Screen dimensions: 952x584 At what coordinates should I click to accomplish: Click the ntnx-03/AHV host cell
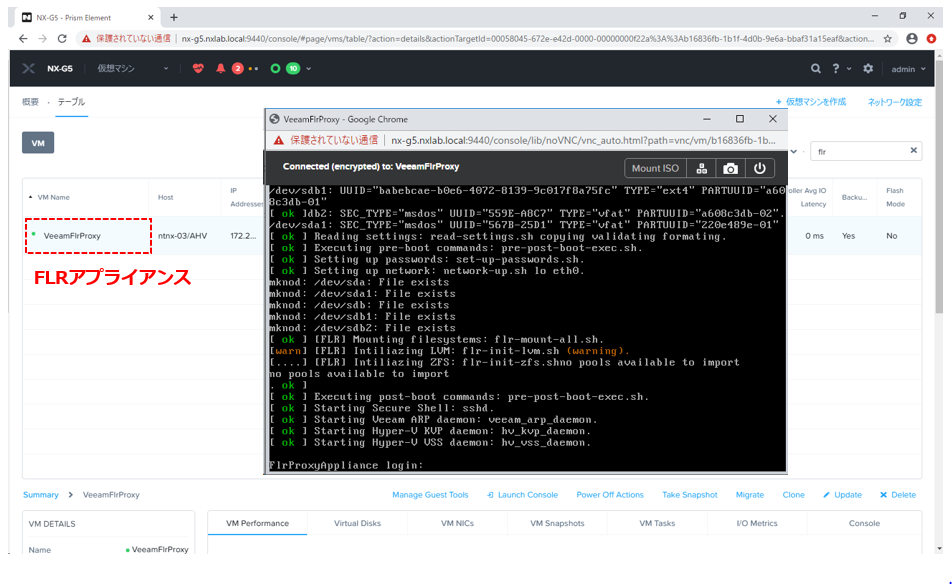point(182,236)
